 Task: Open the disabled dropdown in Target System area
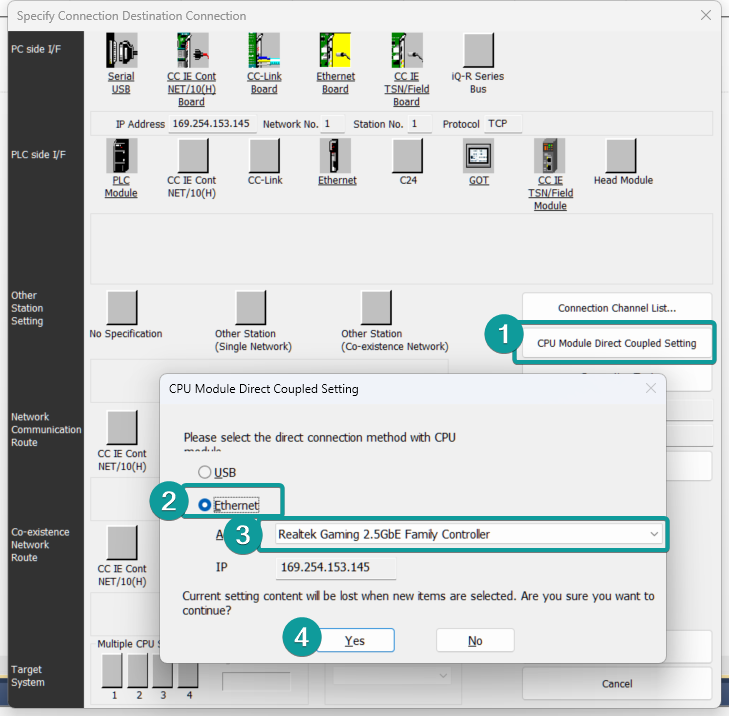coord(392,675)
